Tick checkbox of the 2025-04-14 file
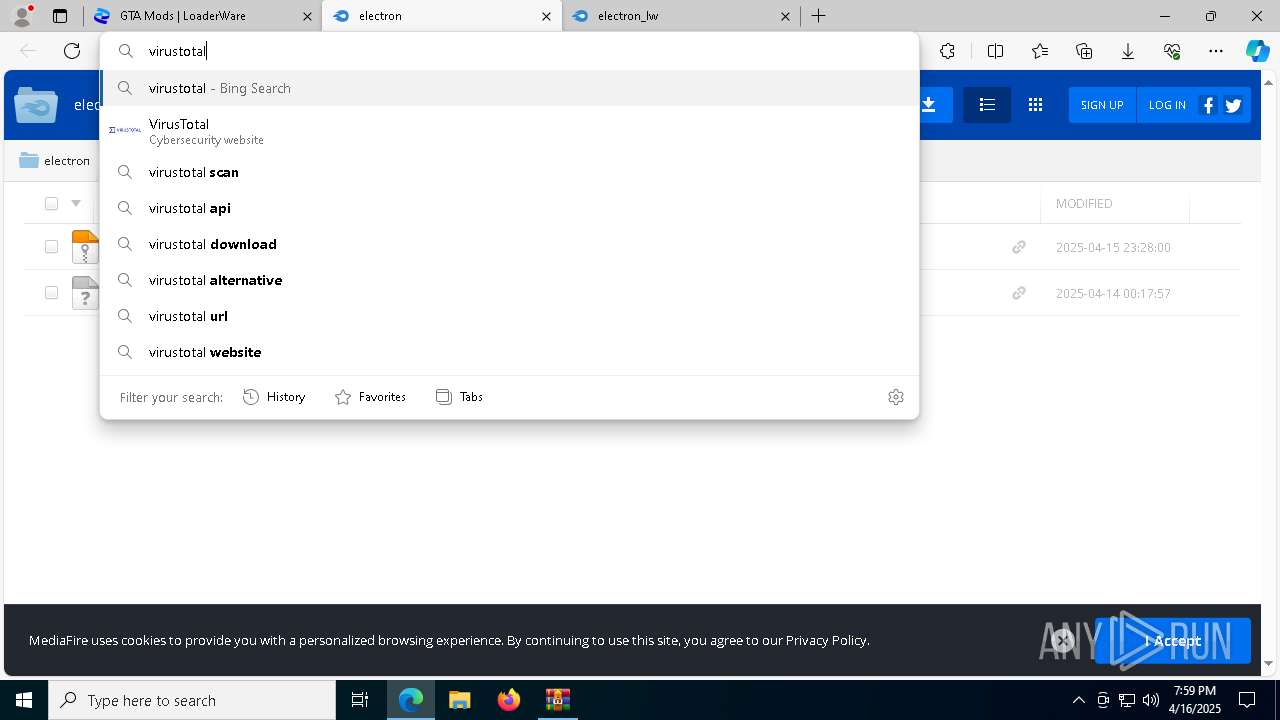The width and height of the screenshot is (1280, 720). (x=51, y=293)
